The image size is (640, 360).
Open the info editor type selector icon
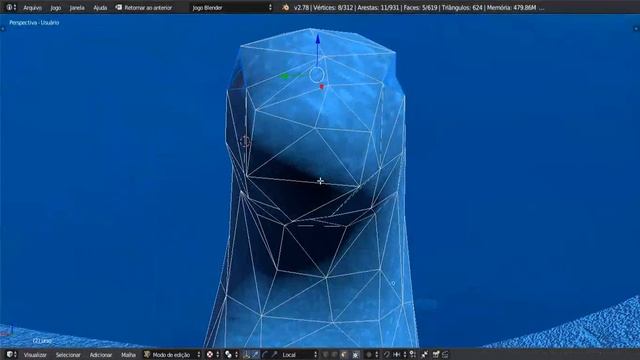click(11, 7)
